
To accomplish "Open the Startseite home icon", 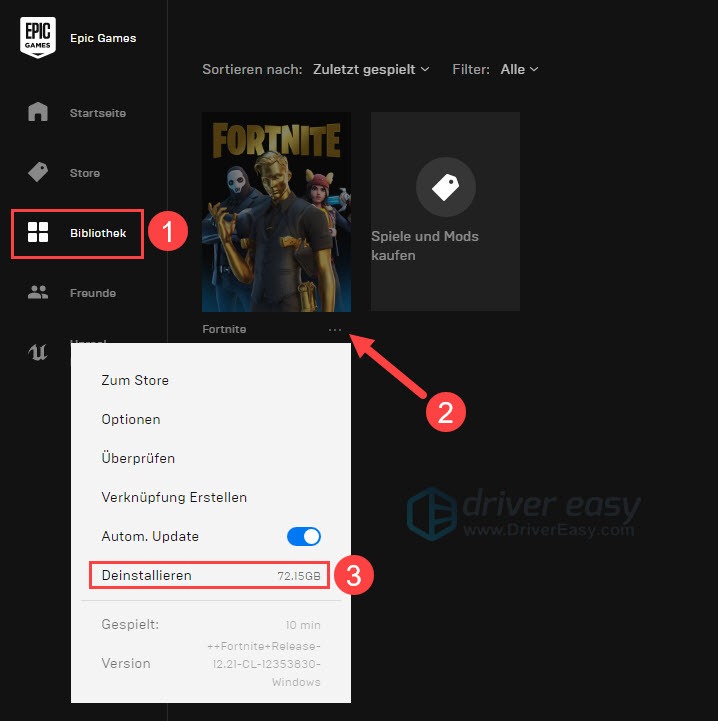I will pos(38,112).
